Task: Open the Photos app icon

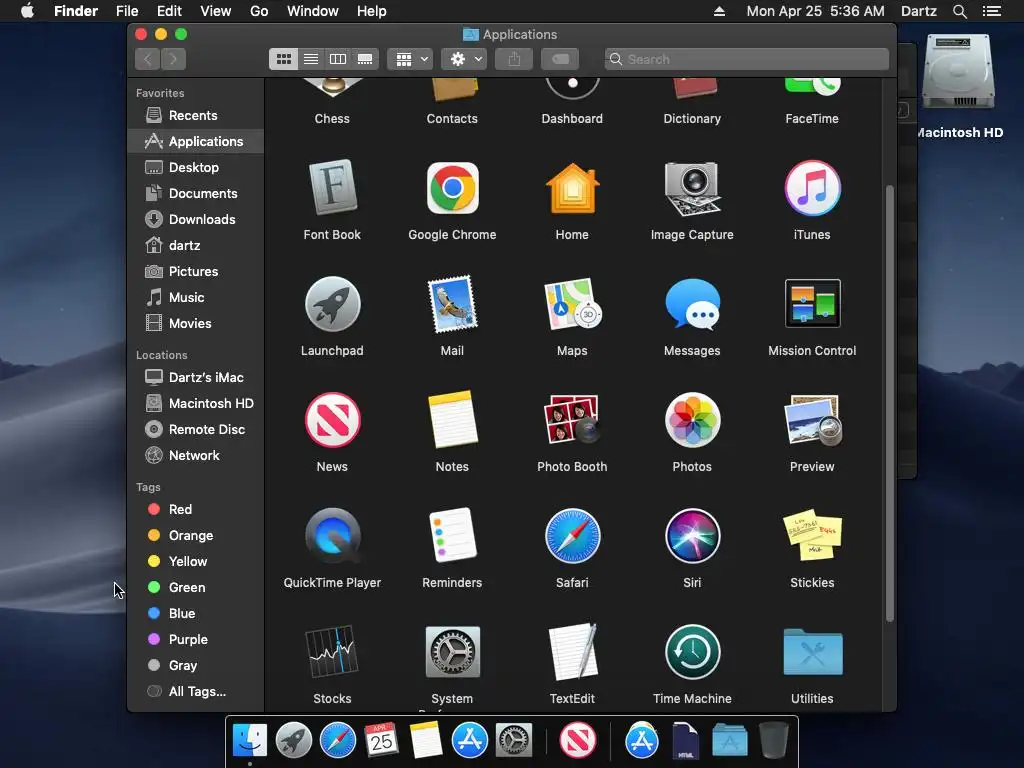Action: pyautogui.click(x=692, y=420)
